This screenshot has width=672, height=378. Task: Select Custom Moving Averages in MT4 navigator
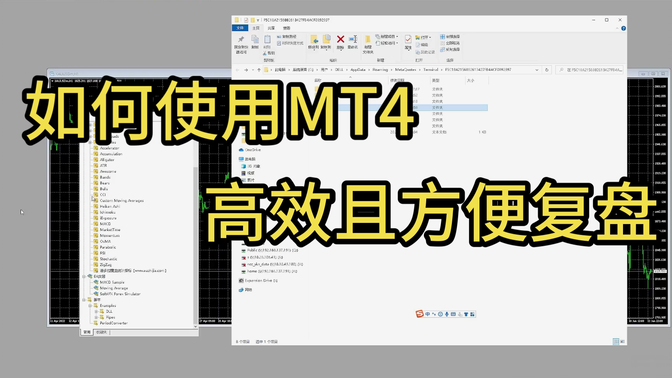(x=118, y=201)
